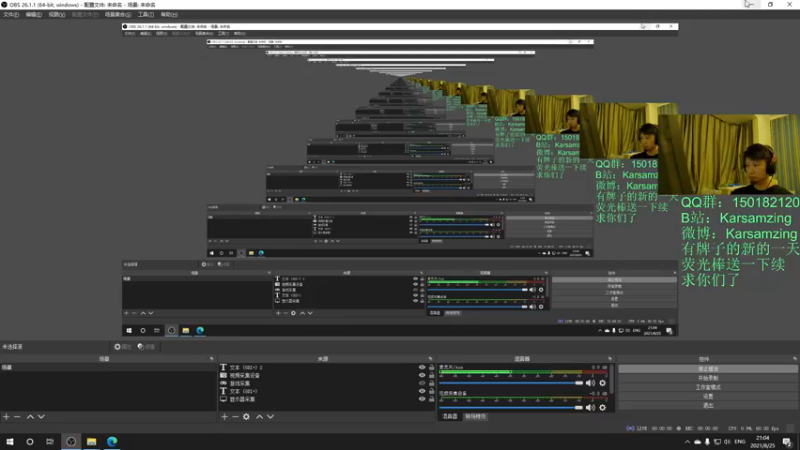This screenshot has height=450, width=800.
Task: Open the Windows Start menu
Action: coord(10,441)
